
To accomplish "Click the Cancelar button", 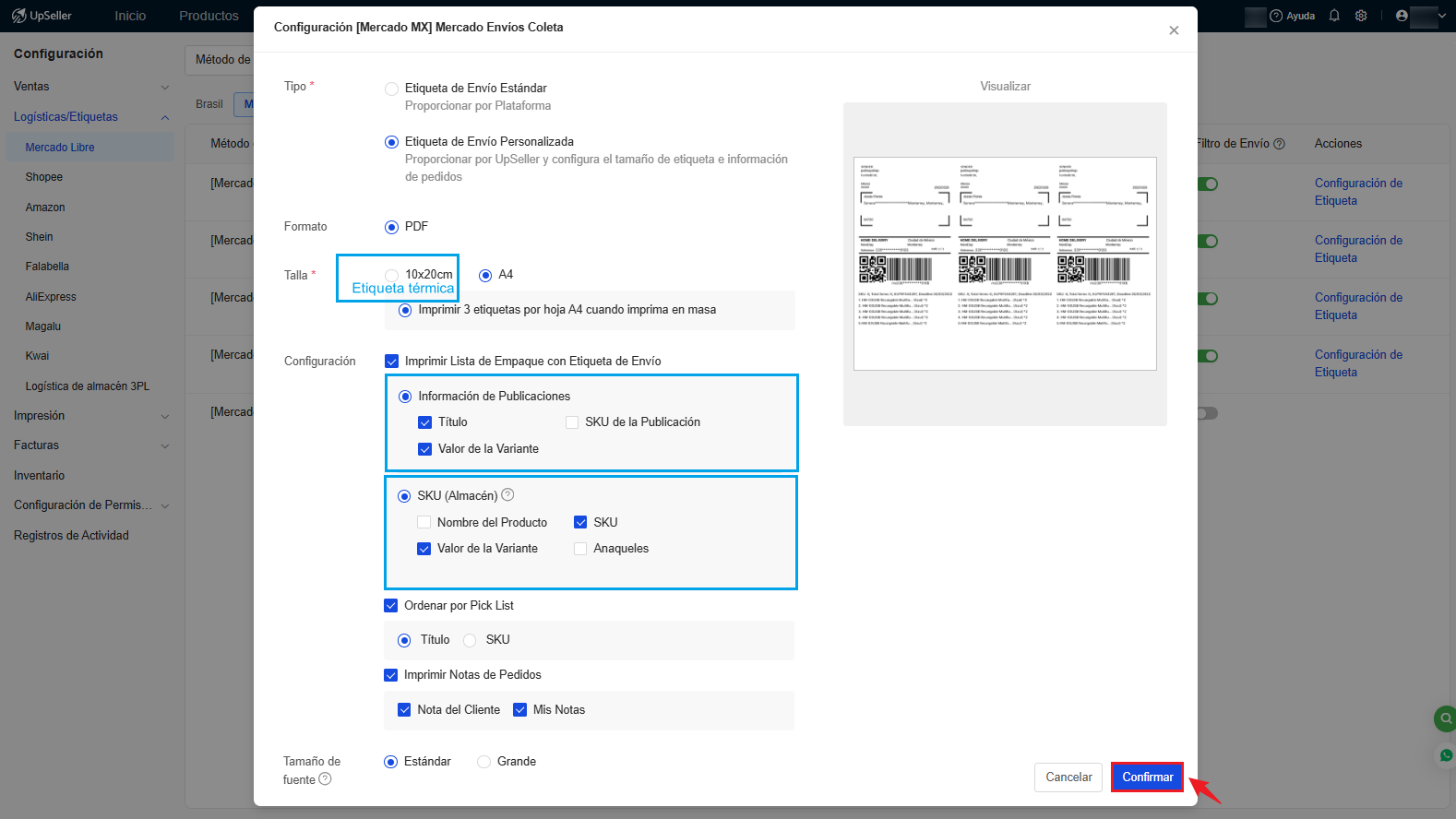I will [x=1068, y=777].
